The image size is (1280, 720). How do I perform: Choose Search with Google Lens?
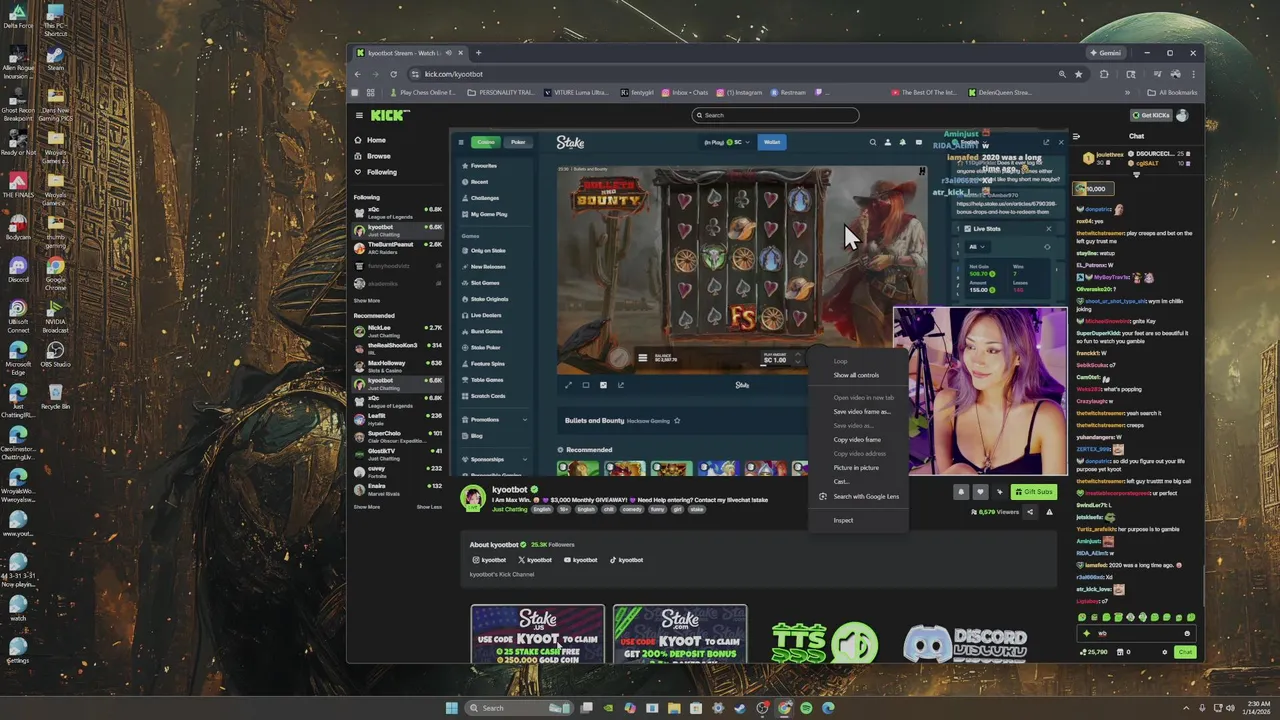pos(857,496)
